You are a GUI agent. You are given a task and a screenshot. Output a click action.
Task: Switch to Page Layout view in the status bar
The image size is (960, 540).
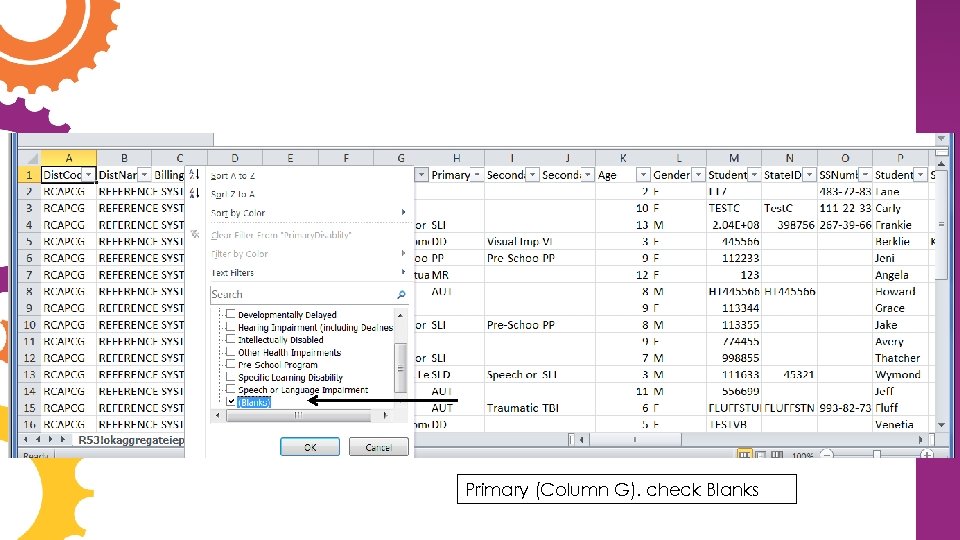761,455
